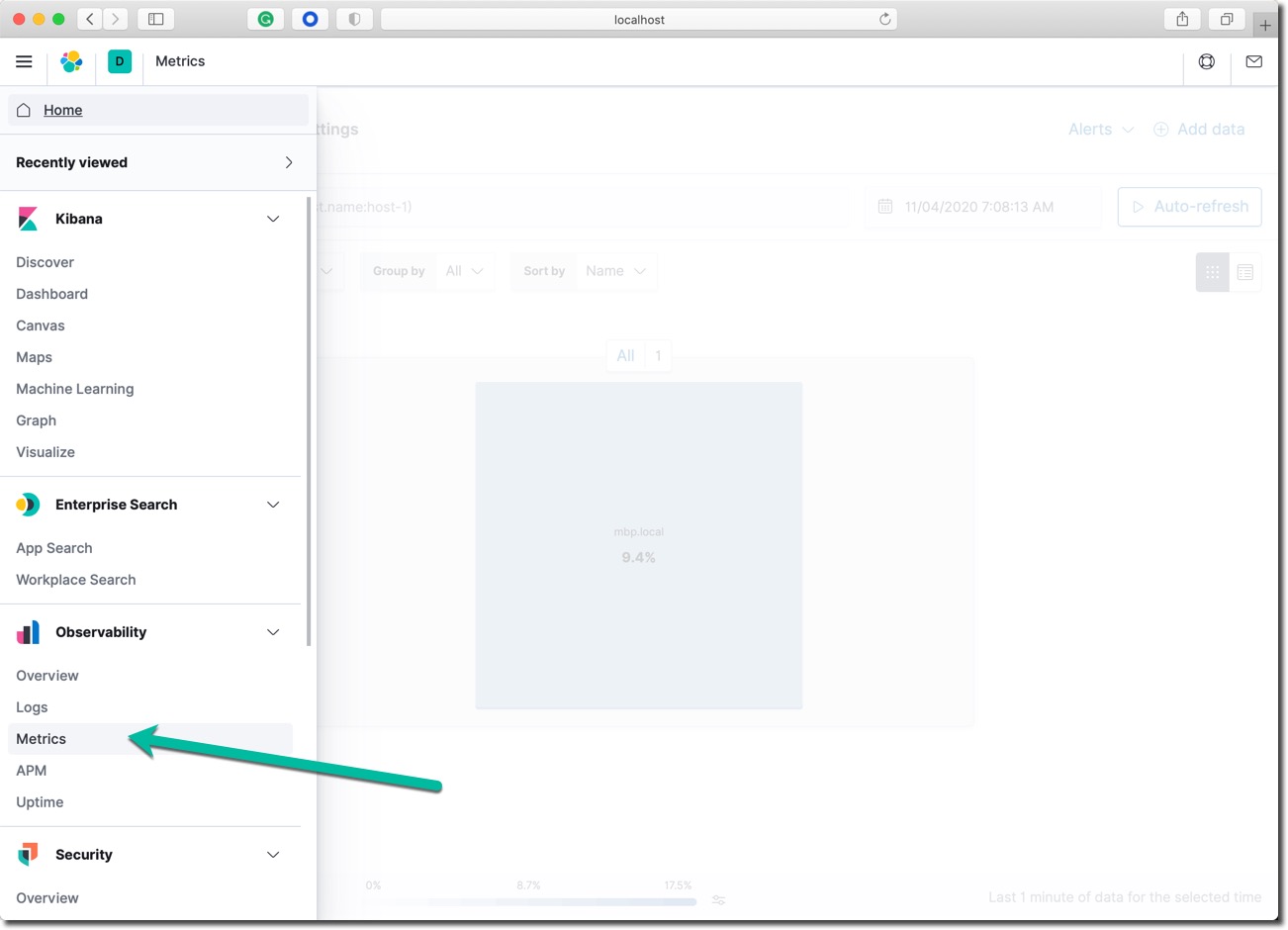Open the newsfeed mail icon
The height and width of the screenshot is (930, 1288).
1254,61
